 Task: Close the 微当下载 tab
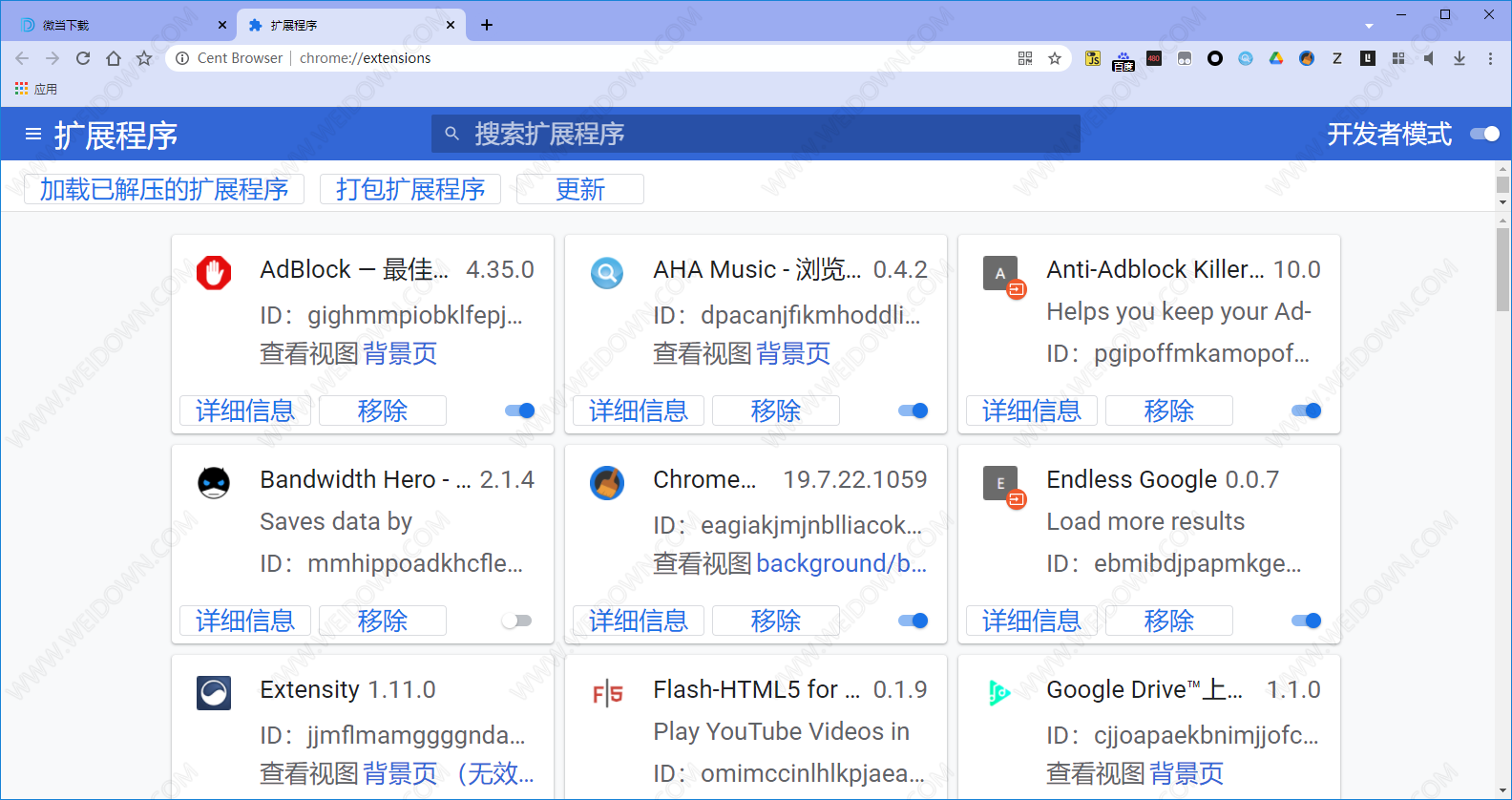point(222,26)
